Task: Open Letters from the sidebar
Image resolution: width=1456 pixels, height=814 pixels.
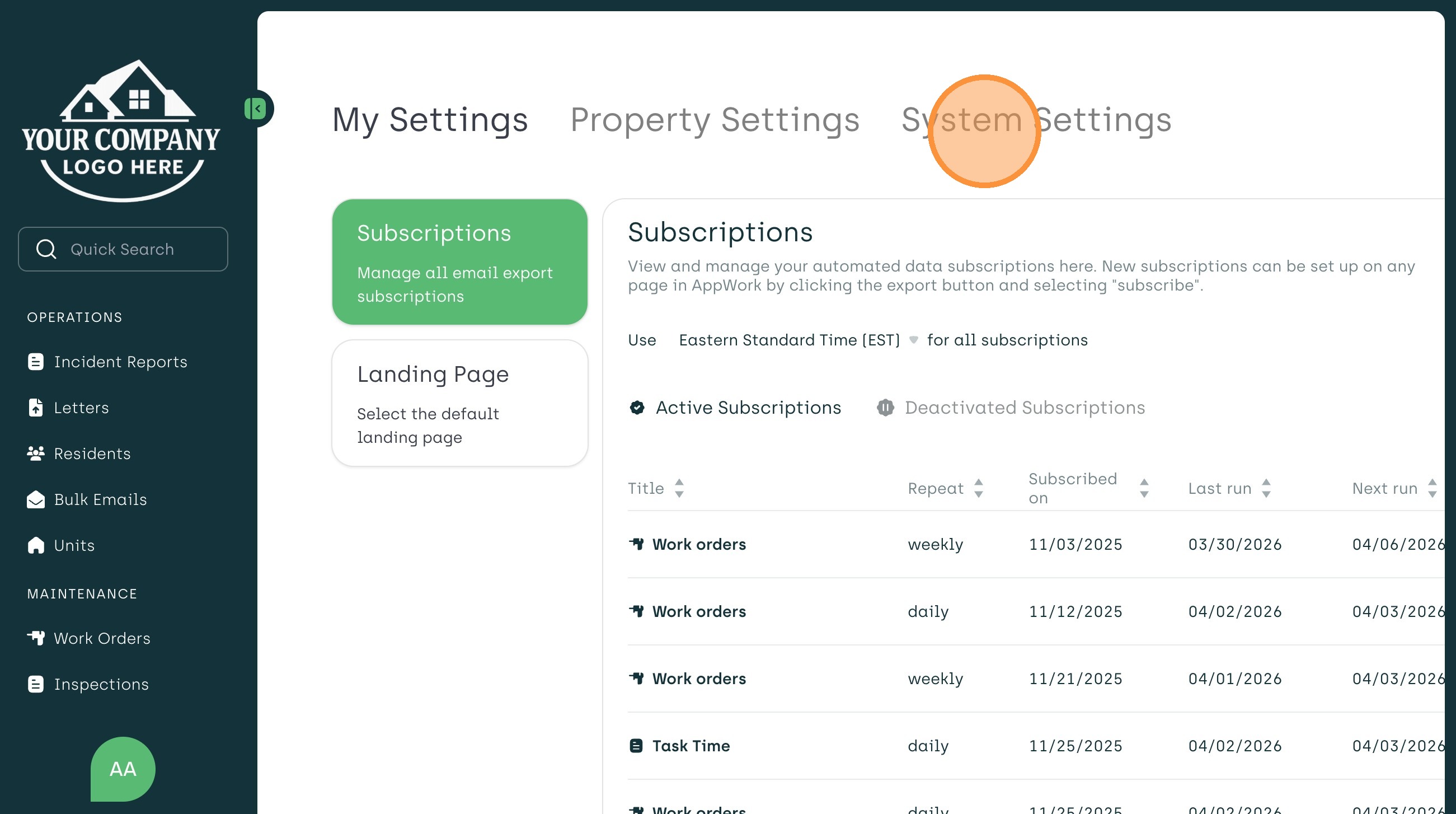Action: pos(81,408)
